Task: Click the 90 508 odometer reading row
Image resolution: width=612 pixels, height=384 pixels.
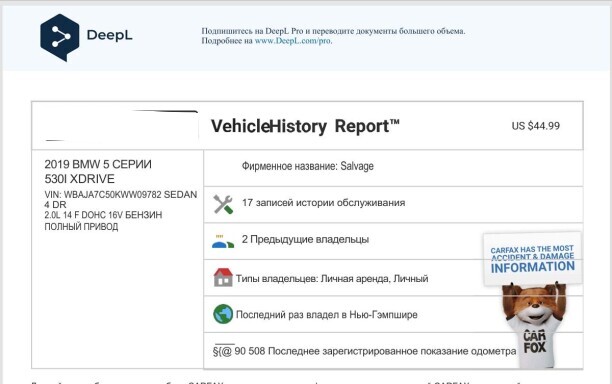Action: pyautogui.click(x=393, y=350)
